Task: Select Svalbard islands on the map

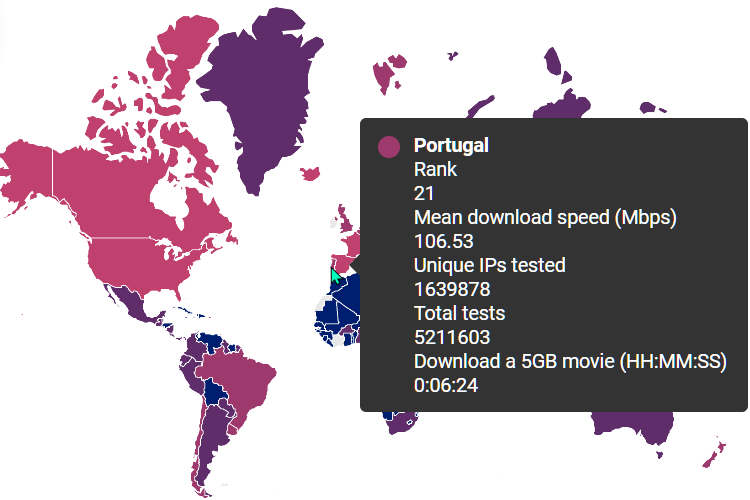Action: click(x=388, y=72)
